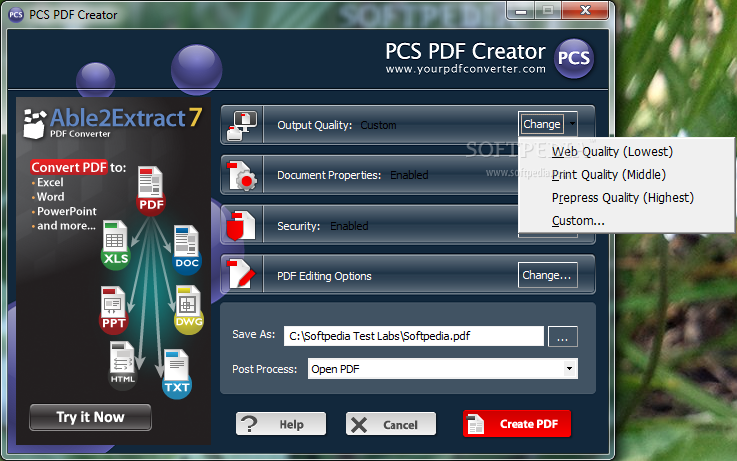737x461 pixels.
Task: Click the Security shield icon
Action: (241, 226)
